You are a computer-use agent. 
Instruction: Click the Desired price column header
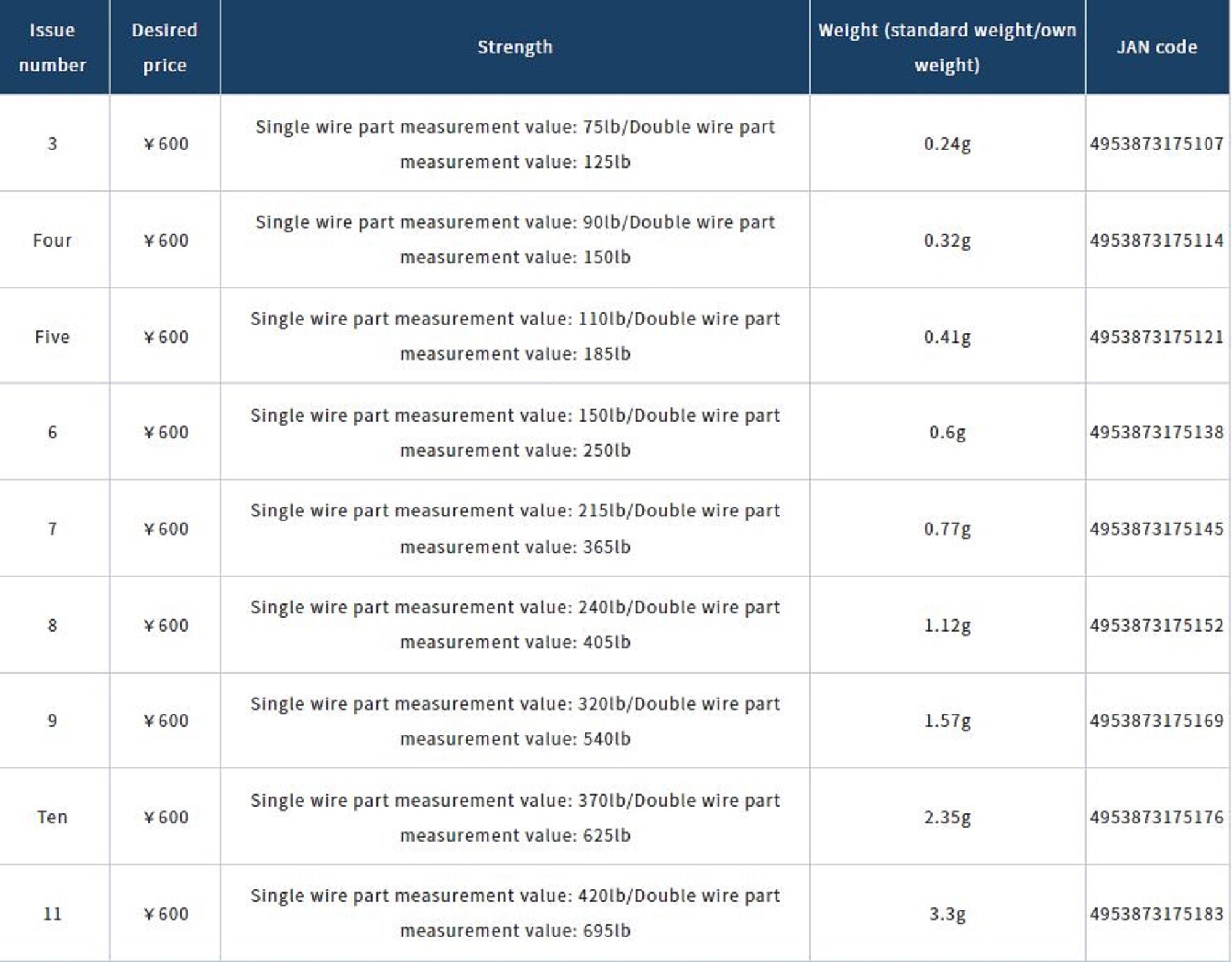pos(164,47)
